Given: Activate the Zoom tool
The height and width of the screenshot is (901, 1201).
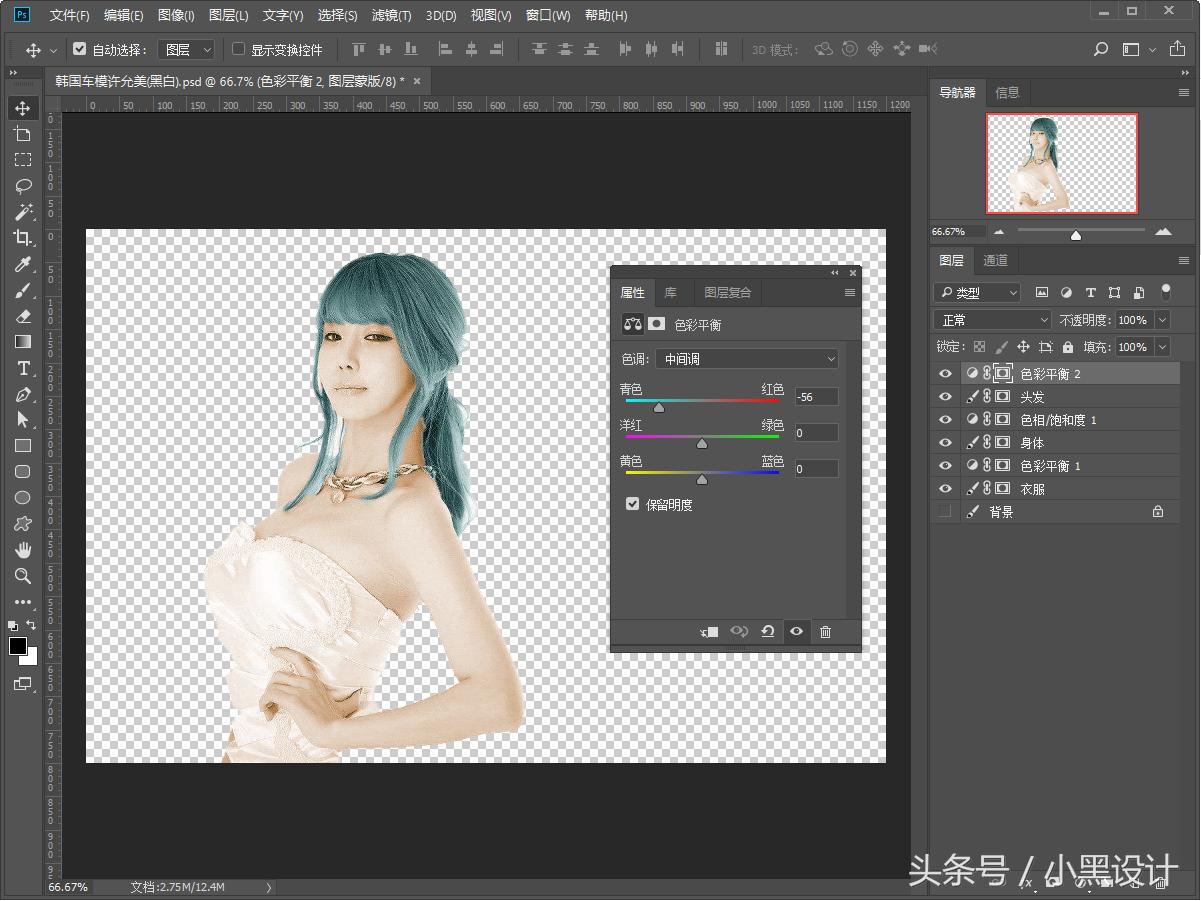Looking at the screenshot, I should [x=22, y=576].
